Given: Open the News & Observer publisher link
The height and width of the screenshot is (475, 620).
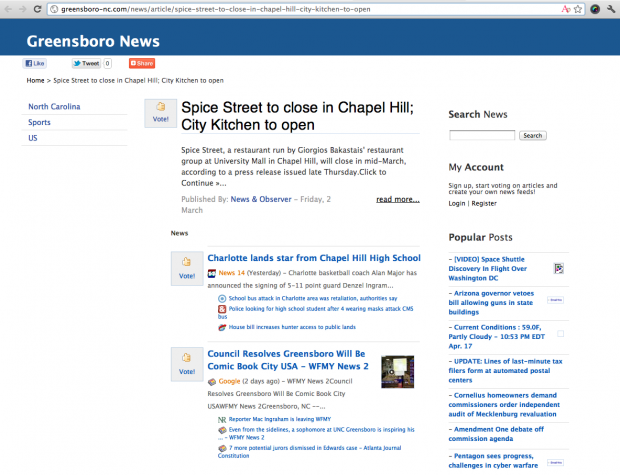Looking at the screenshot, I should (x=261, y=199).
